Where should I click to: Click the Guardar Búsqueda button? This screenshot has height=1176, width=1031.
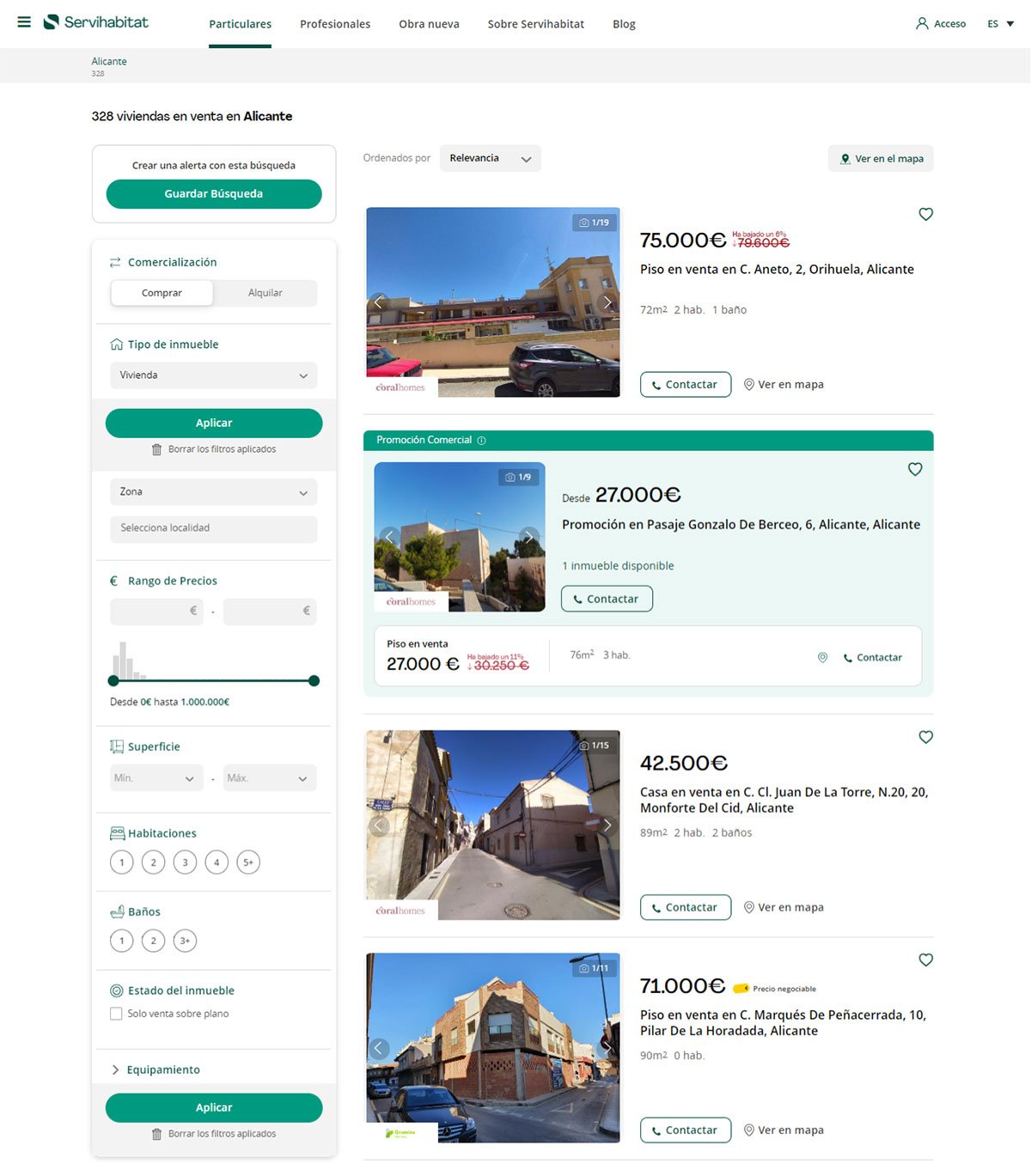point(213,194)
